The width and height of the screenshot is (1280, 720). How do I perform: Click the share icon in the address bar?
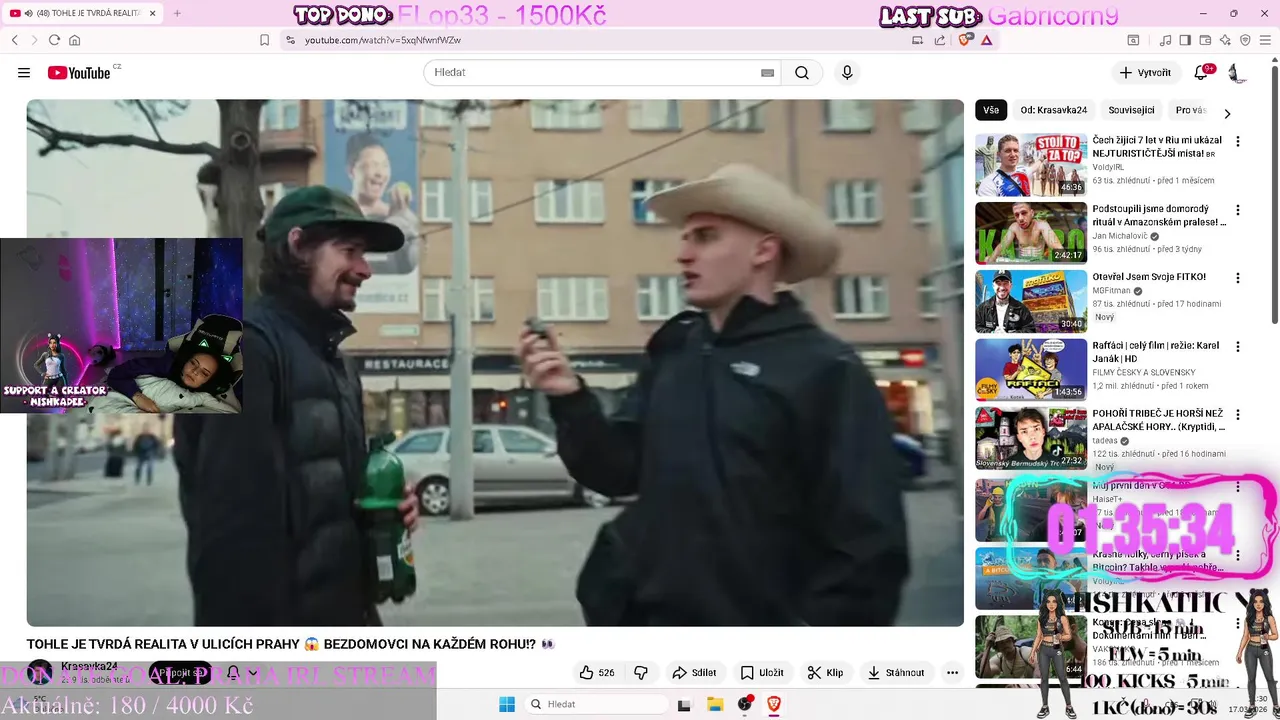point(940,40)
